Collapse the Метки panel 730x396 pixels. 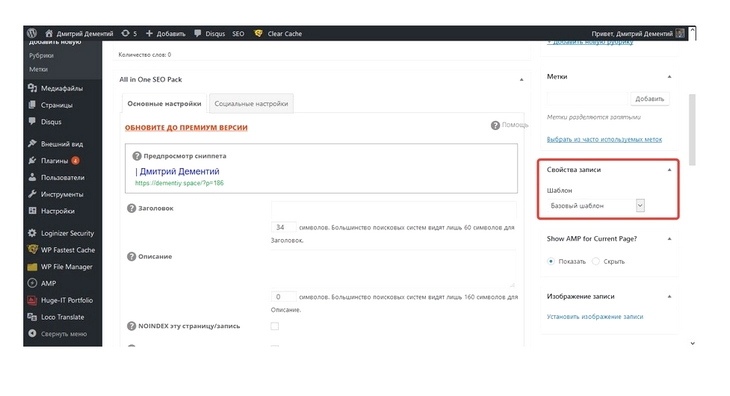tap(669, 77)
